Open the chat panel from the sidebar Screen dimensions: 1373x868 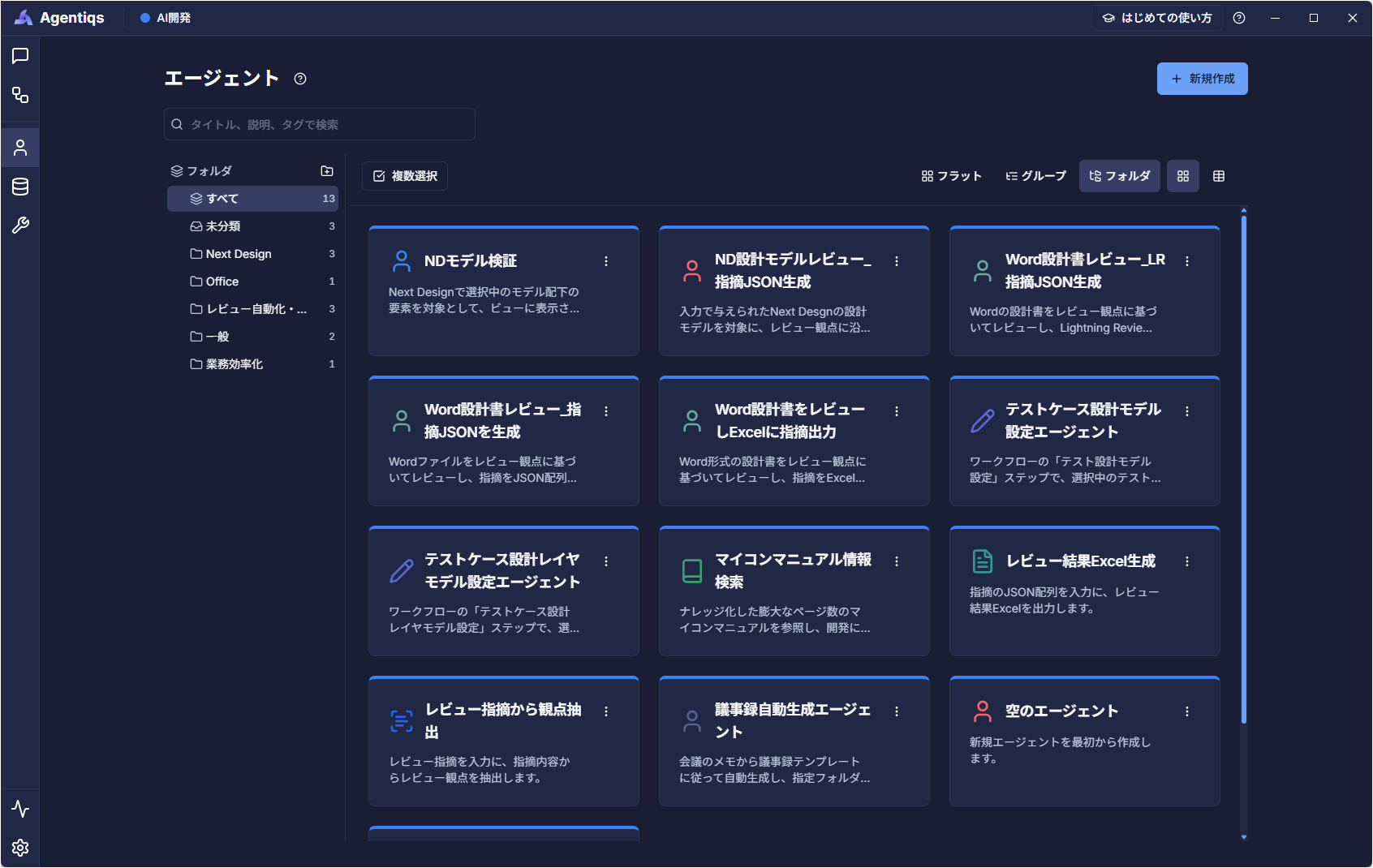coord(20,56)
